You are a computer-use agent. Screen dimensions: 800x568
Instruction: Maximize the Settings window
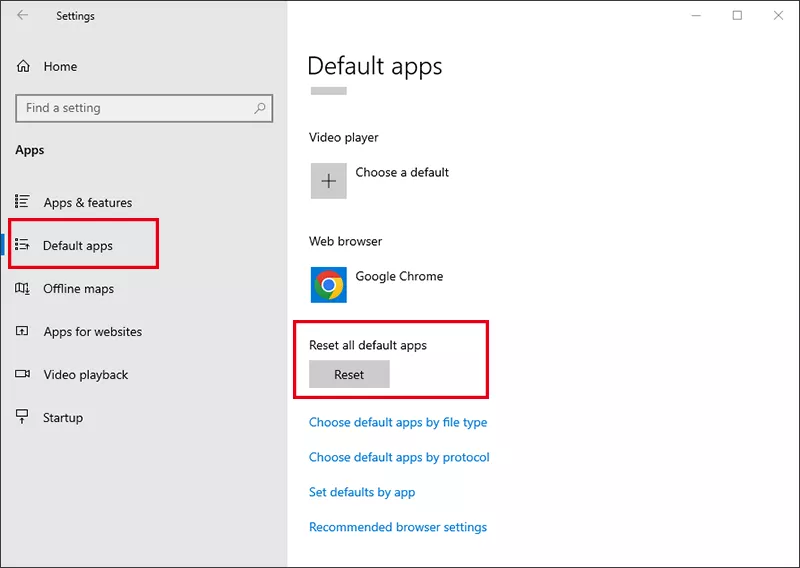[737, 15]
